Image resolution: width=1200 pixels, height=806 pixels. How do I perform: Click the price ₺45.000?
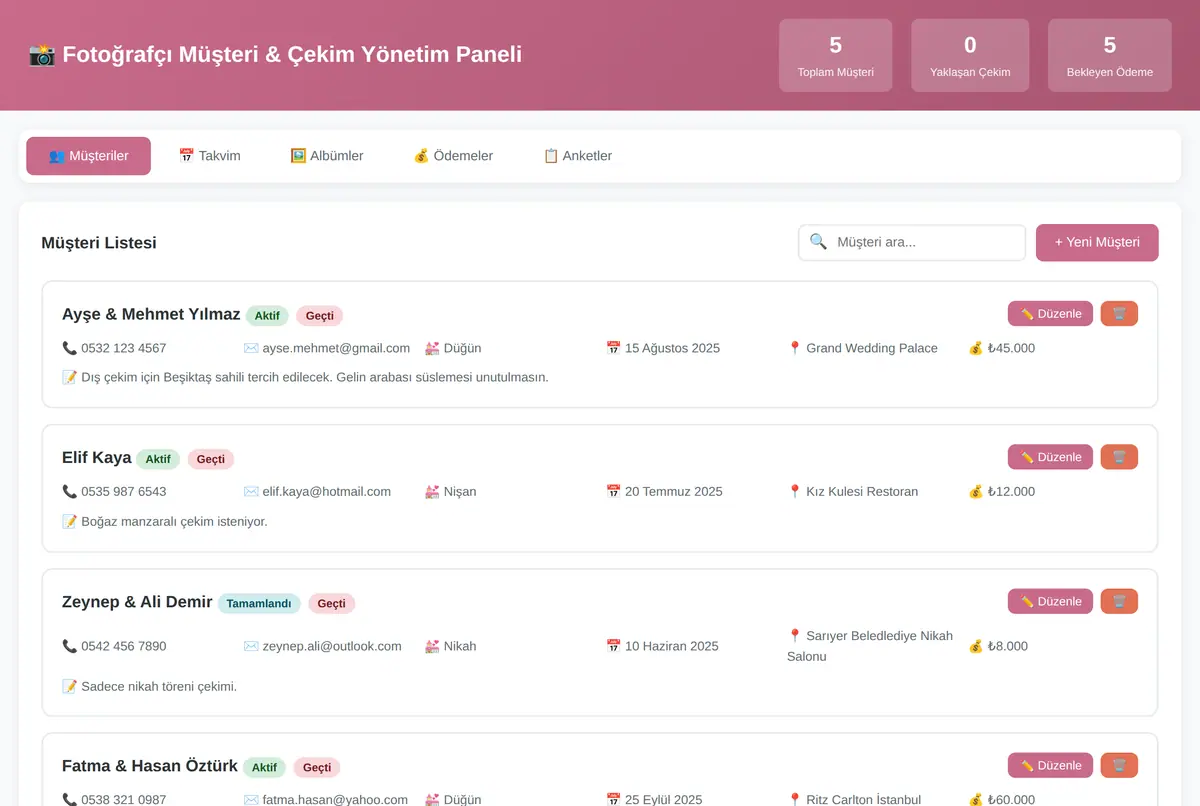[1011, 348]
